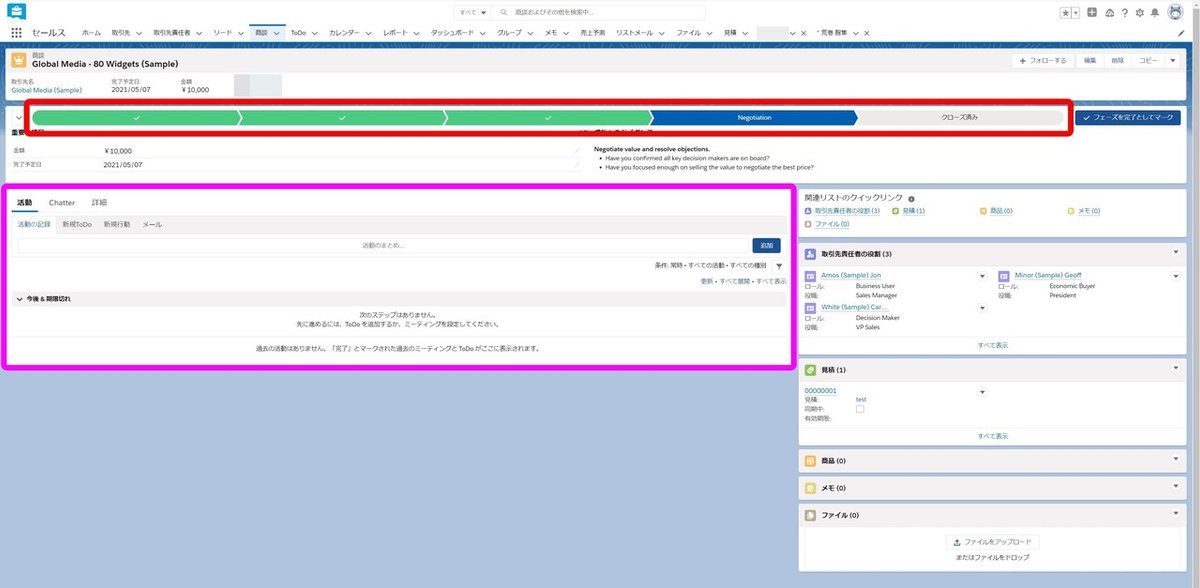Switch to the 詳細 tab
Screen dimensions: 1200x588
click(99, 203)
